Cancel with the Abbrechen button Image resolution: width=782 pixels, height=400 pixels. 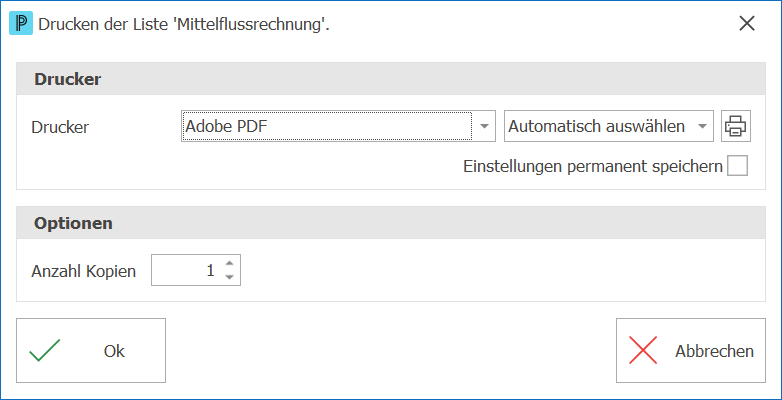tap(691, 351)
